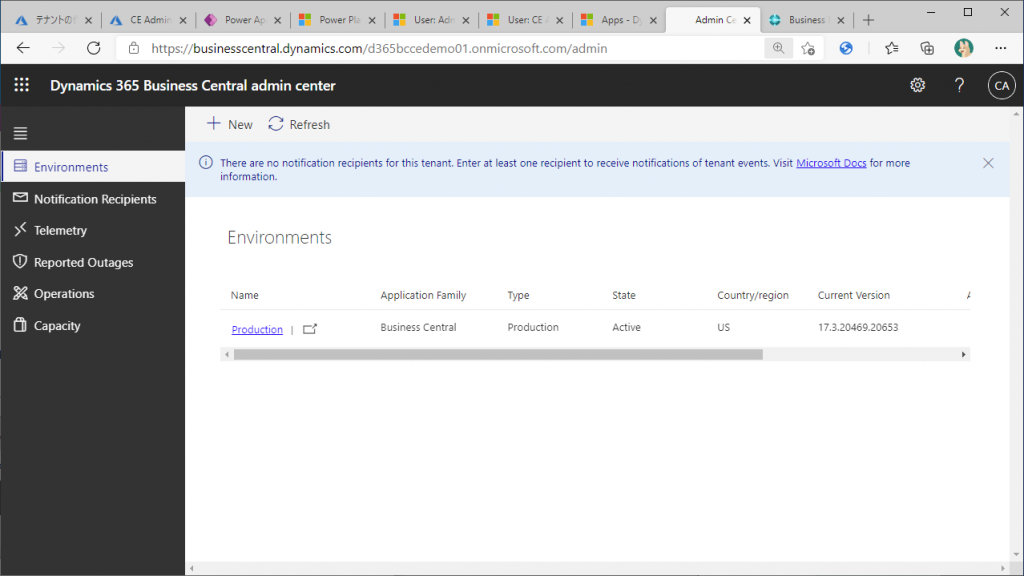
Task: Close the Admin Ce browser tab
Action: [x=747, y=20]
